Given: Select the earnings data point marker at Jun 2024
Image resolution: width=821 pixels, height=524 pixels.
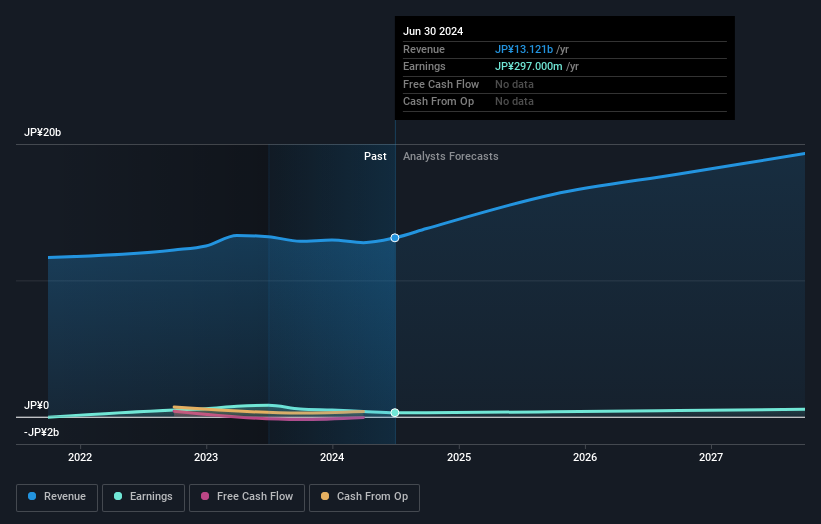Looking at the screenshot, I should pos(395,412).
